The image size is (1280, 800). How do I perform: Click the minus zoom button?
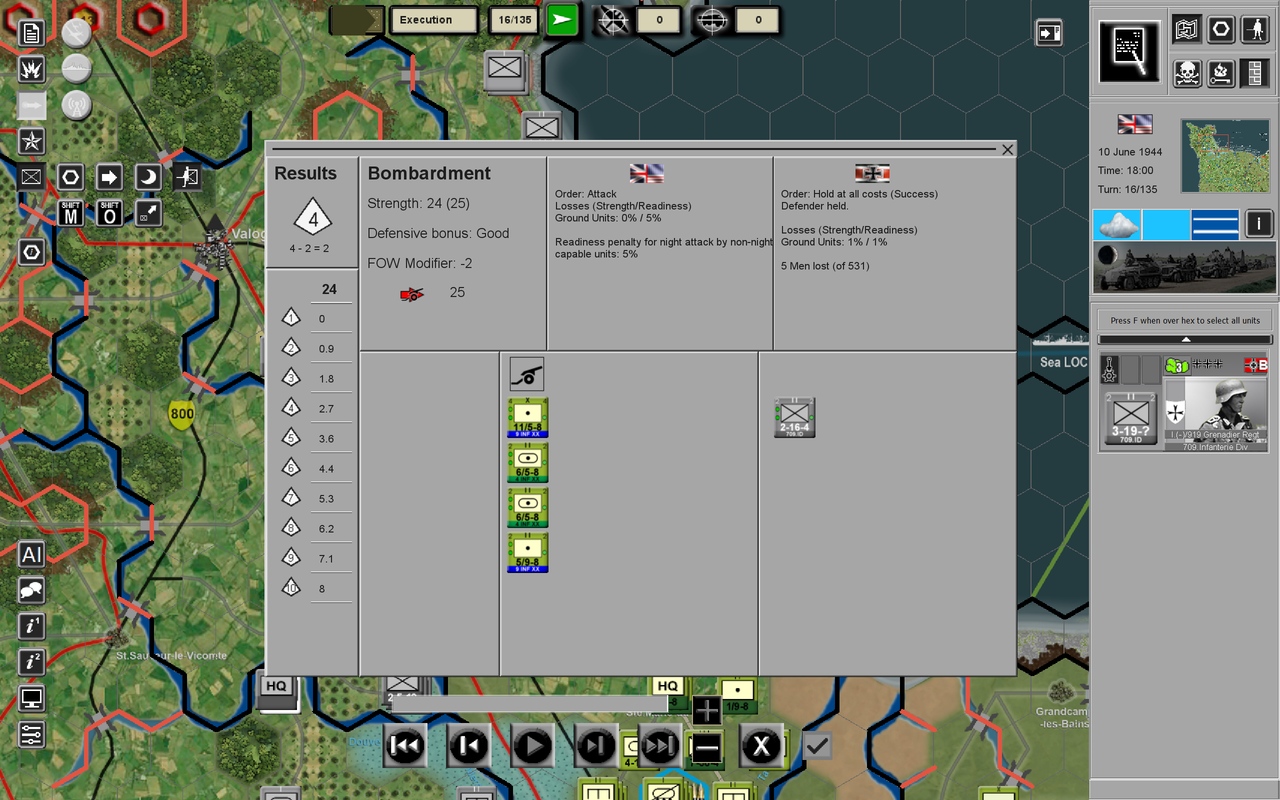[x=707, y=747]
